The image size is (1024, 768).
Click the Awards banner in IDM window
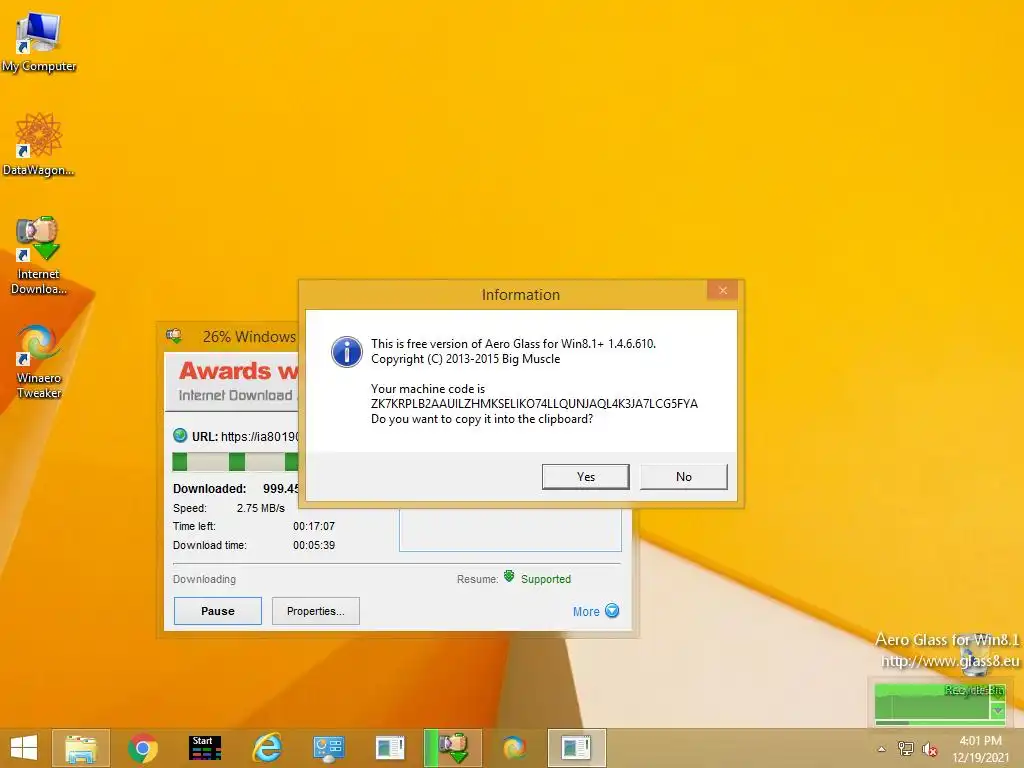[231, 382]
